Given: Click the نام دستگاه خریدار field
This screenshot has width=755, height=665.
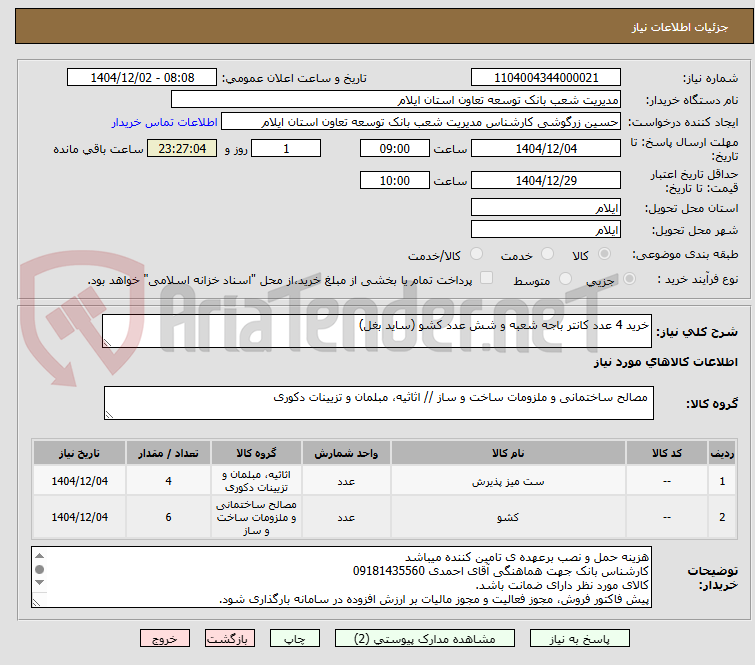Looking at the screenshot, I should point(396,100).
